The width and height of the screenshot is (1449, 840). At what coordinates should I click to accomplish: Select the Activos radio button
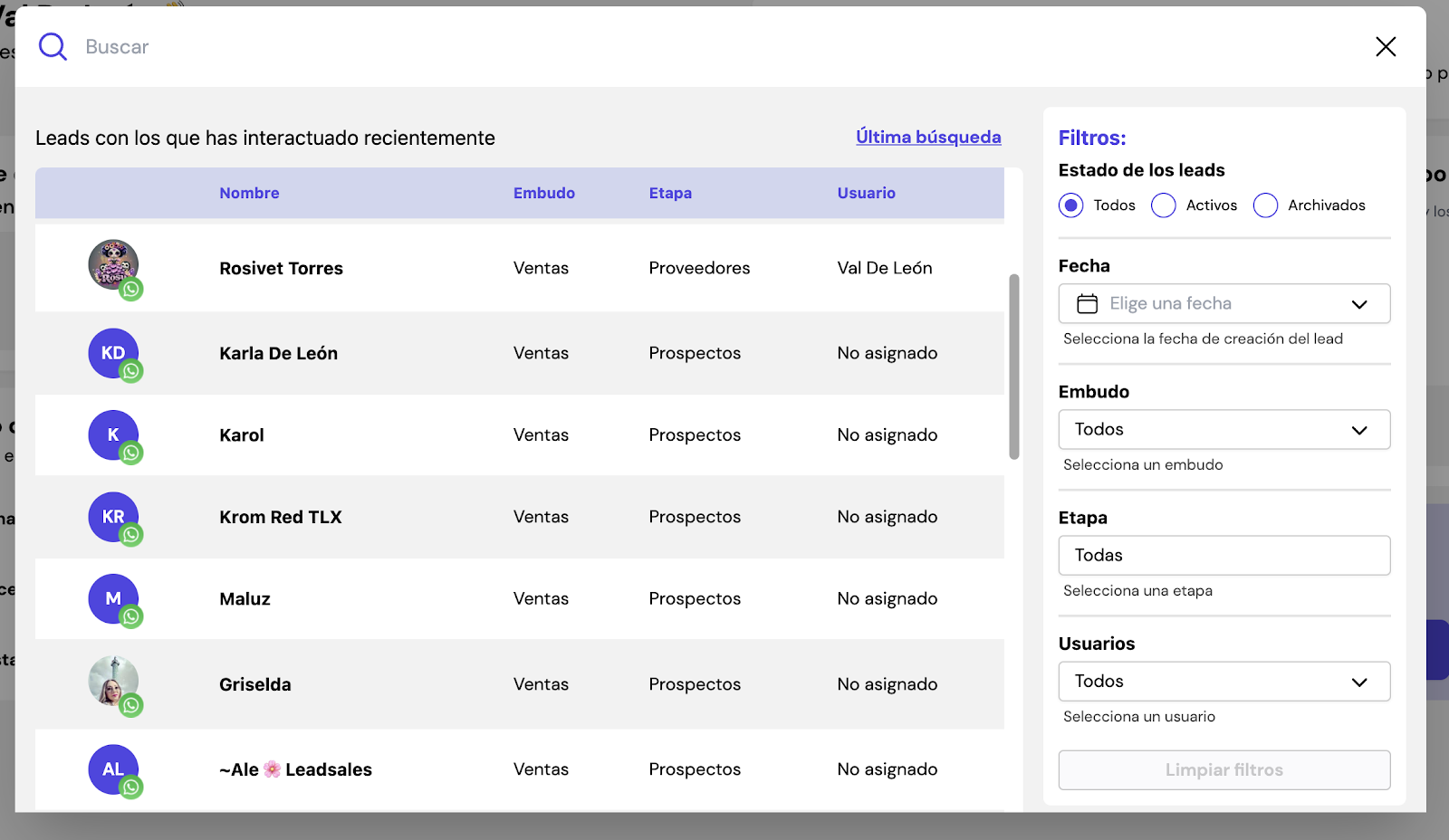[1163, 205]
